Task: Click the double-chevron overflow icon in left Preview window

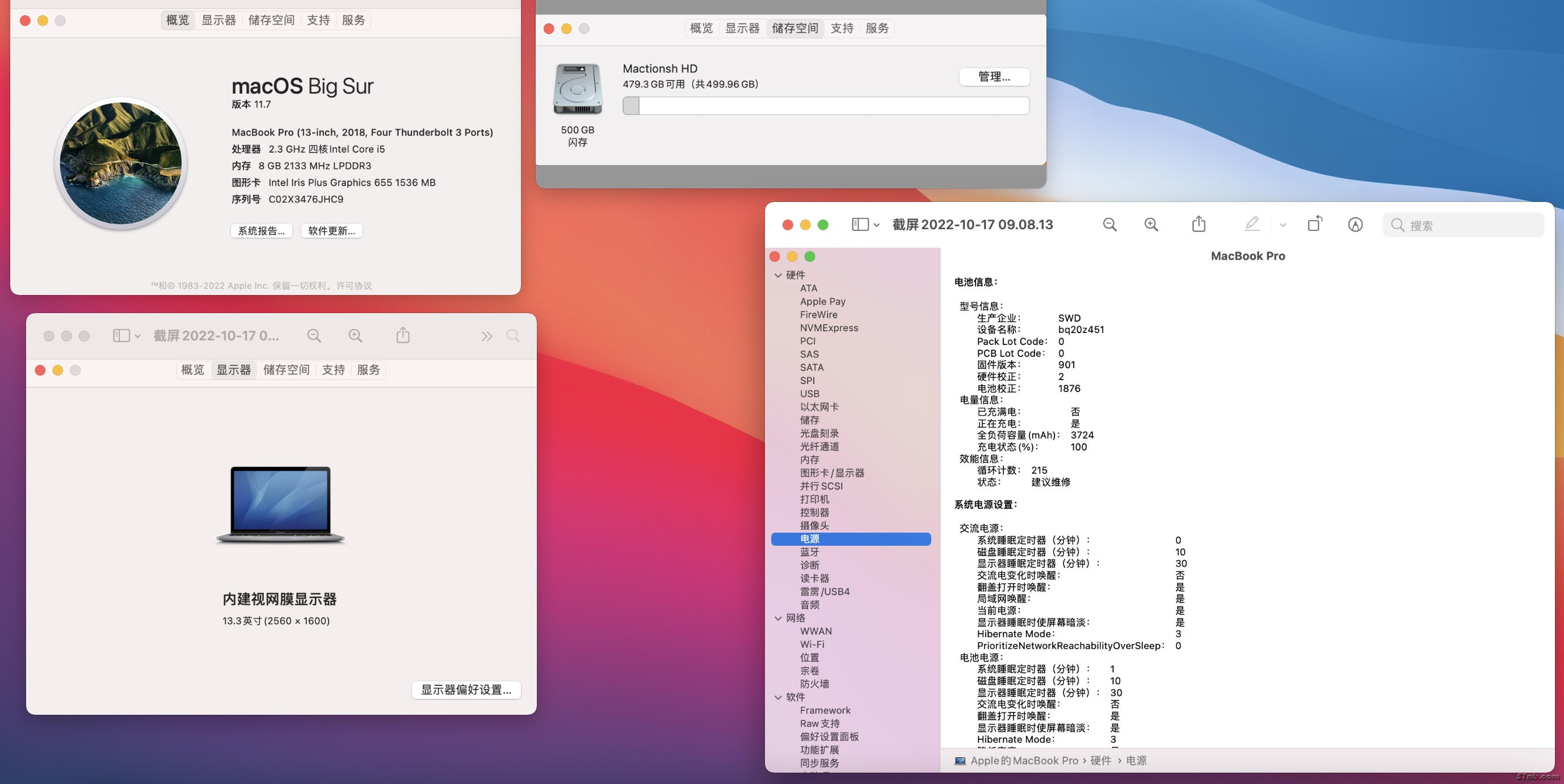Action: tap(486, 336)
